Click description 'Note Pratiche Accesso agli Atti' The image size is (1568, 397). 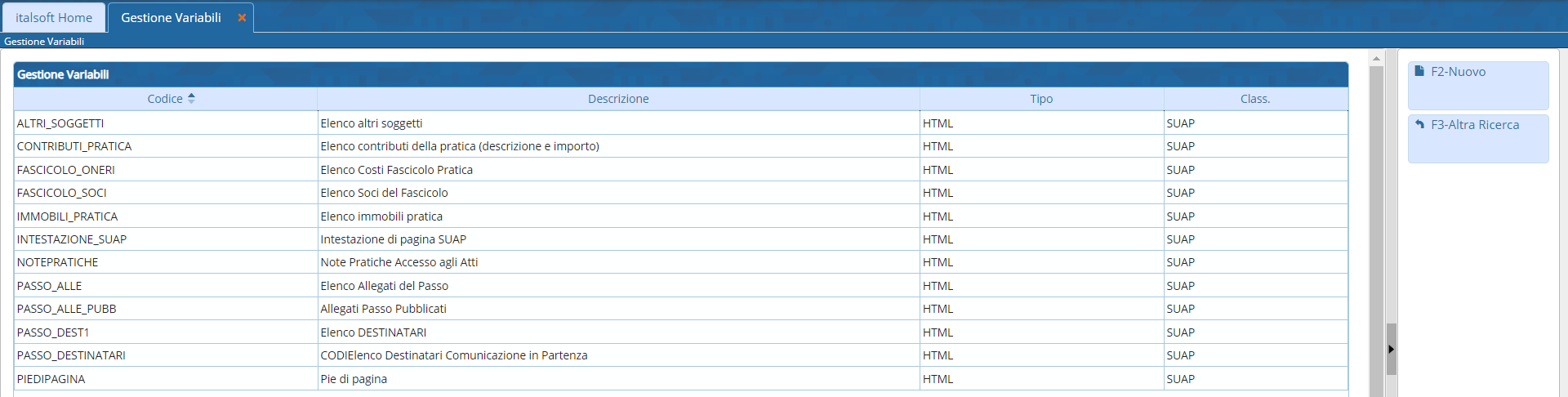tap(399, 262)
